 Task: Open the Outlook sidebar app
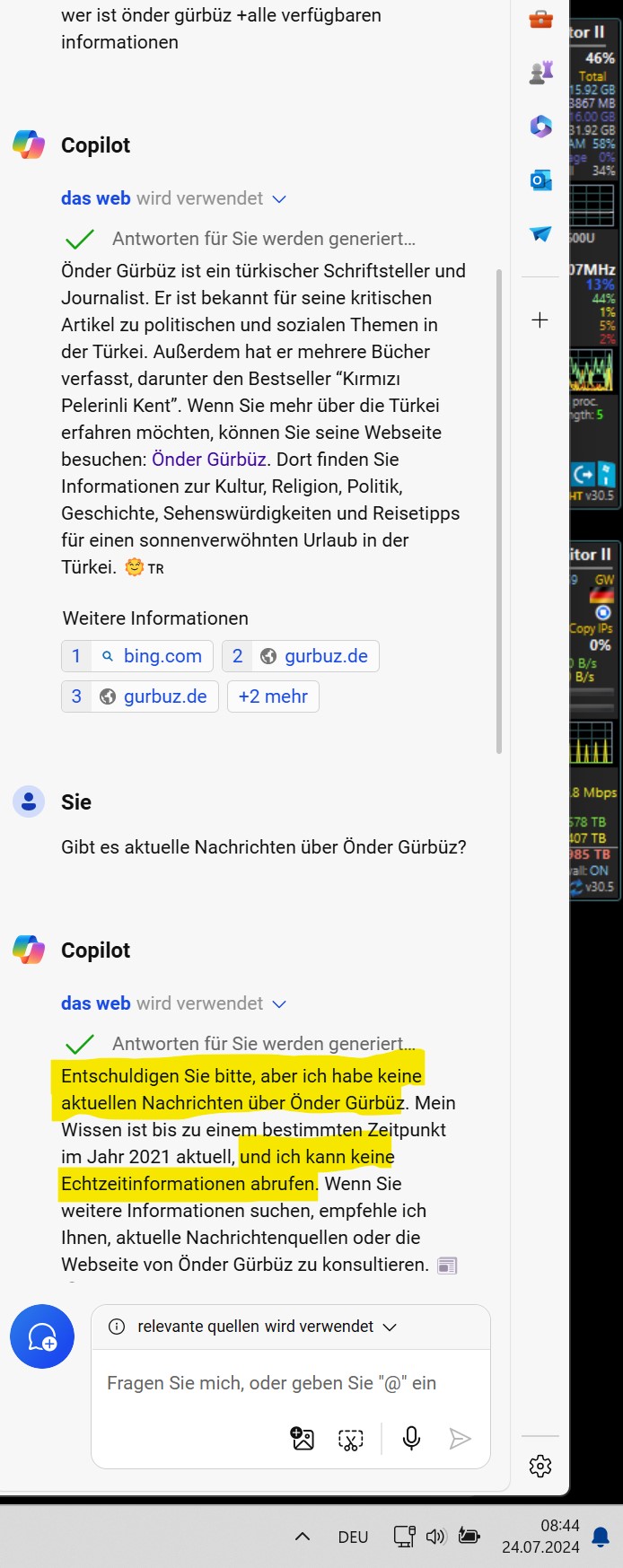pyautogui.click(x=540, y=180)
